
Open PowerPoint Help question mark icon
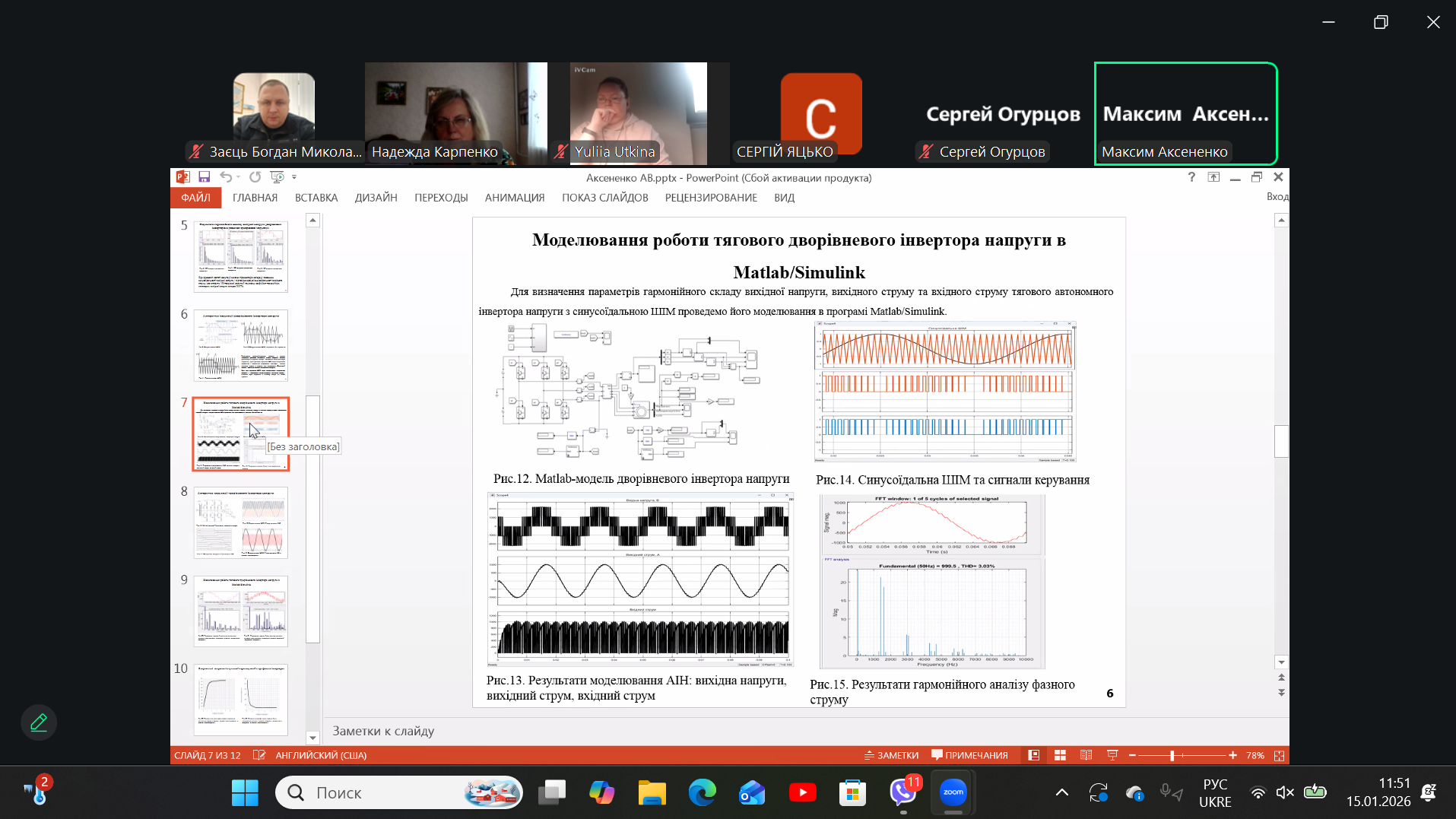click(x=1191, y=177)
